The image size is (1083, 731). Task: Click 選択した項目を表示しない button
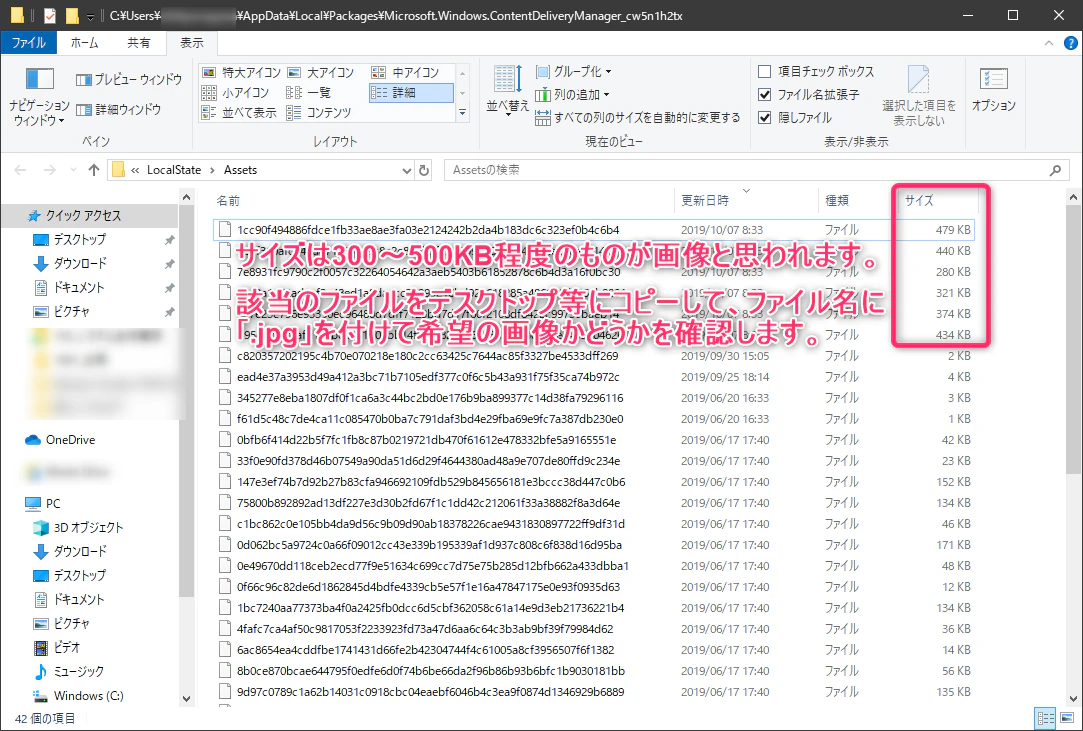coord(919,95)
